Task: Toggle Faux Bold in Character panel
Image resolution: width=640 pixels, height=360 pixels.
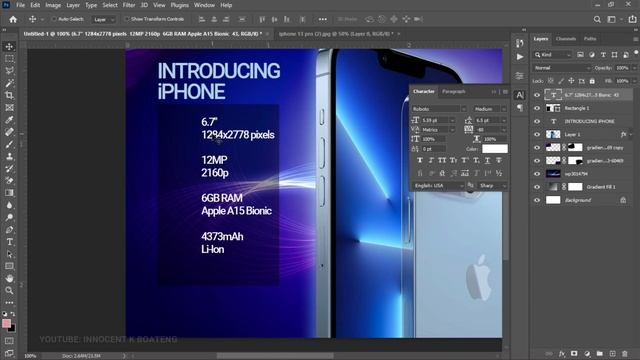Action: 420,160
